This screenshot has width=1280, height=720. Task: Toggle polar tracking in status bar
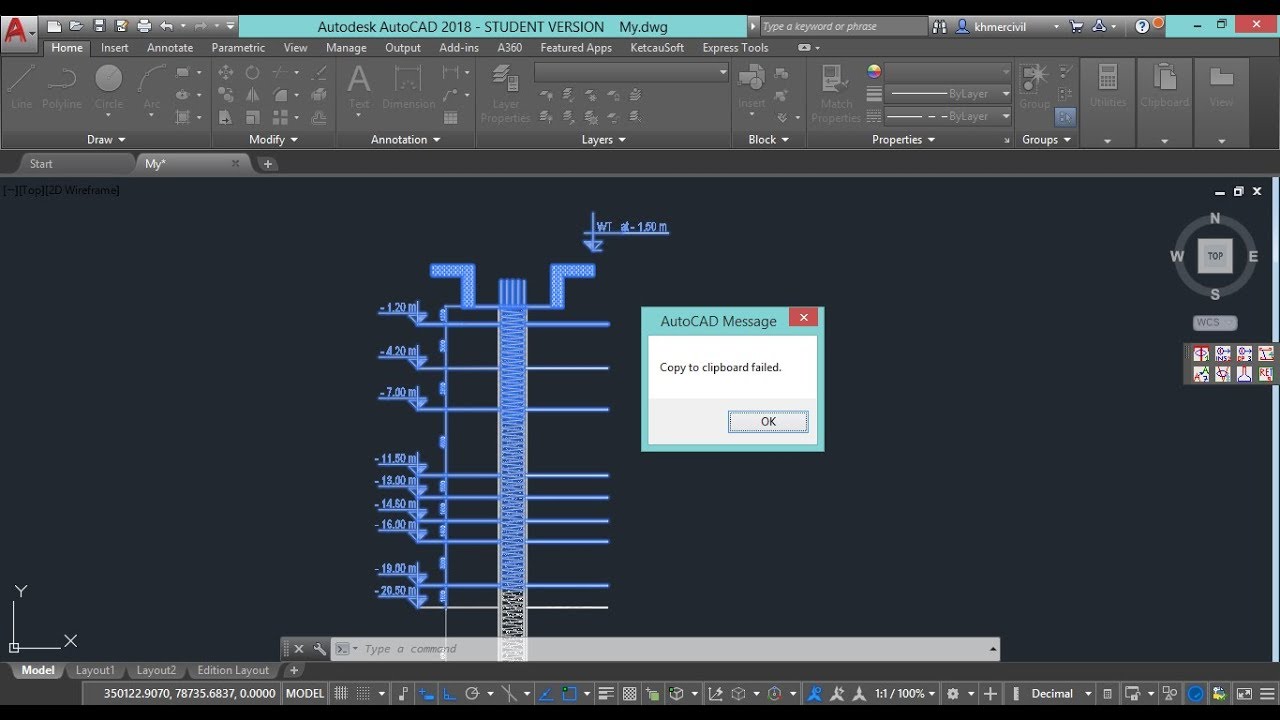point(473,693)
